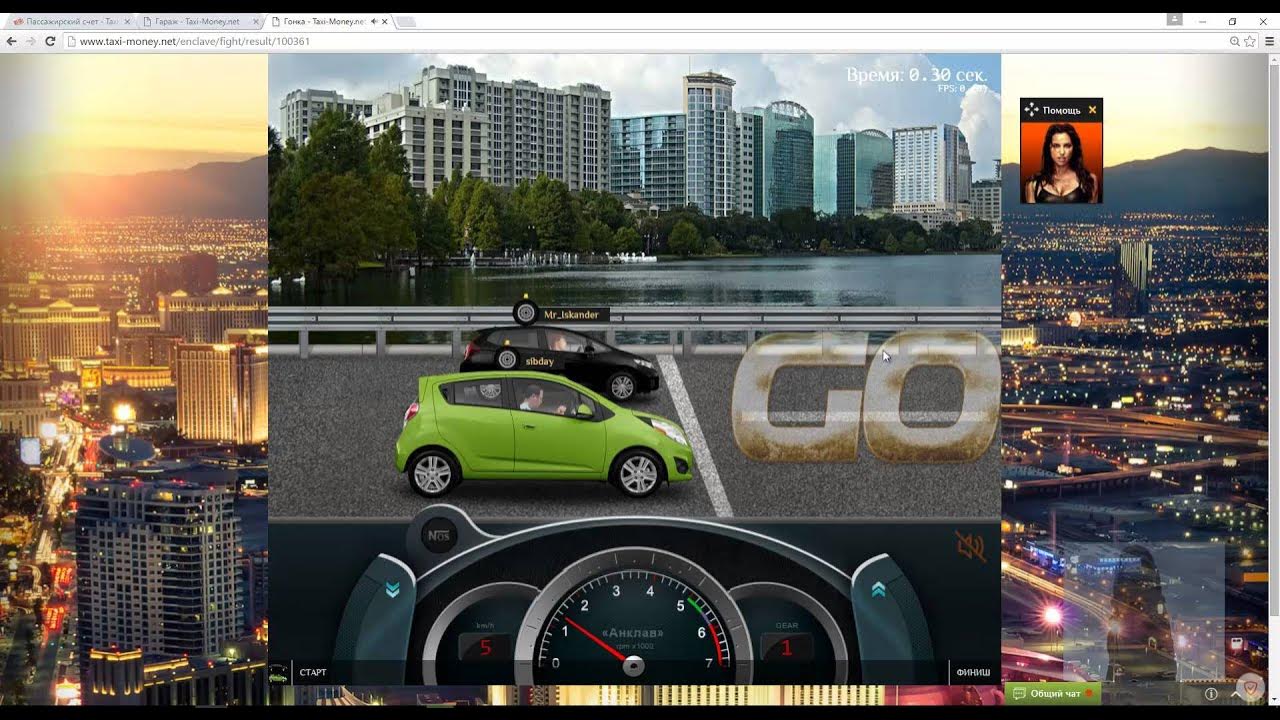This screenshot has height=720, width=1280.
Task: Open the Chrome hamburger menu
Action: click(x=1270, y=41)
